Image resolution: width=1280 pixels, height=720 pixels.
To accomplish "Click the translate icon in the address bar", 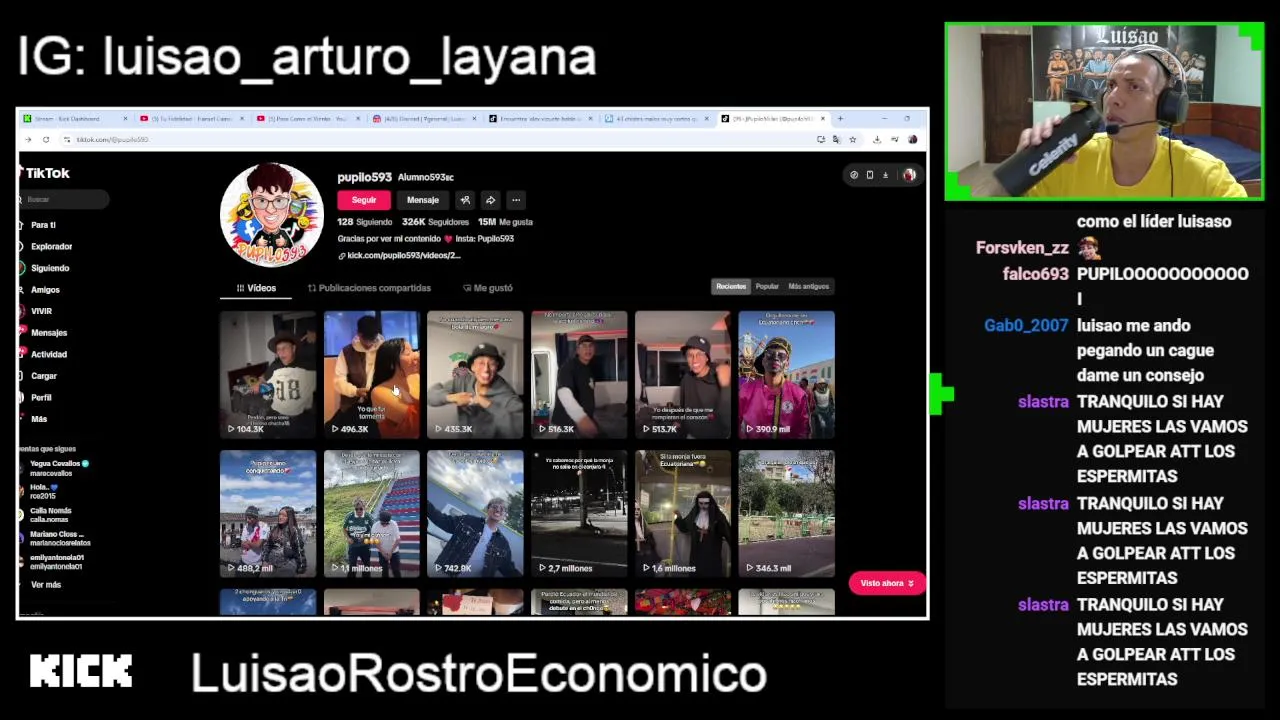I will 836,139.
